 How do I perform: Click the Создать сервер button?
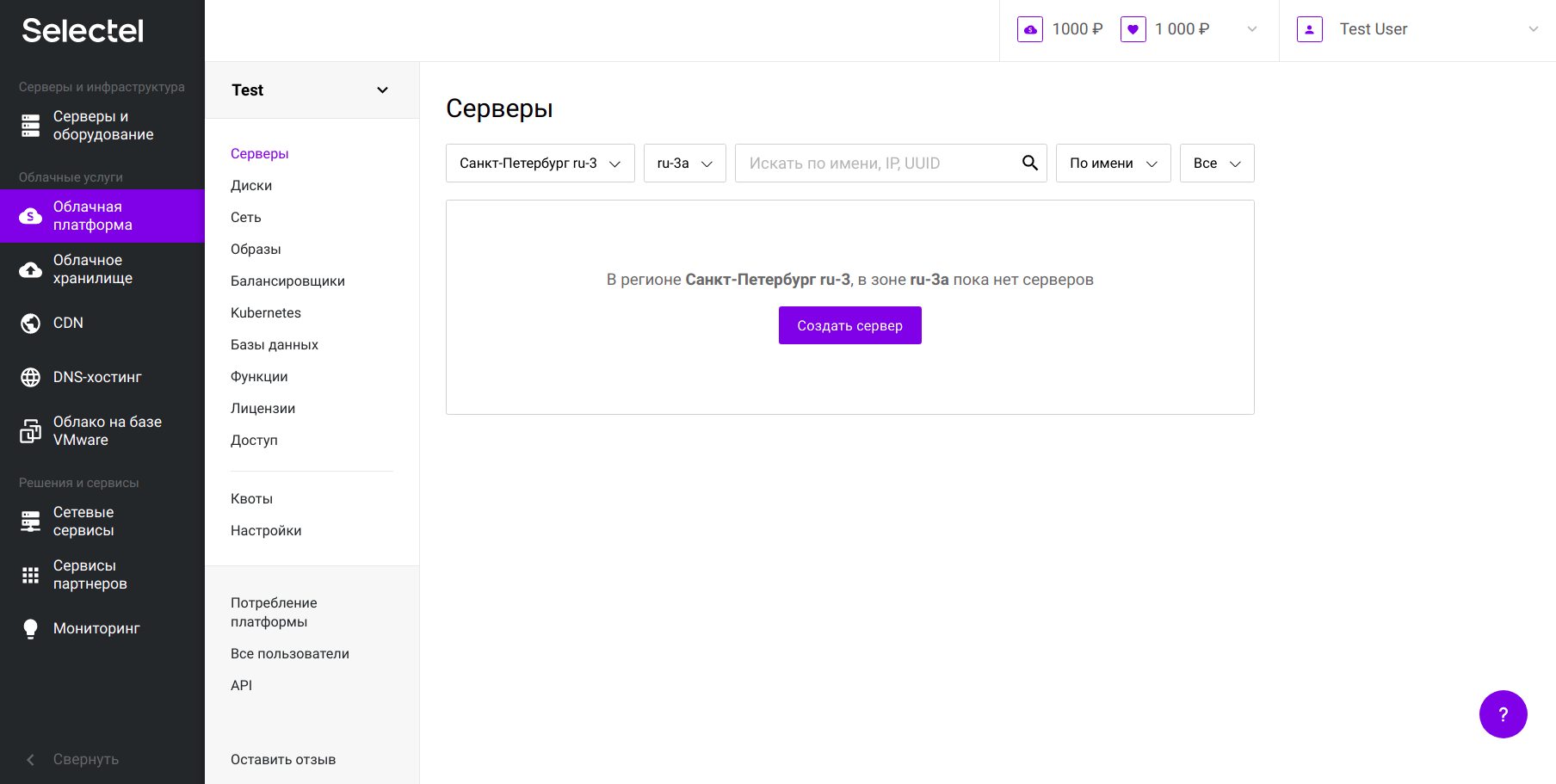click(850, 325)
